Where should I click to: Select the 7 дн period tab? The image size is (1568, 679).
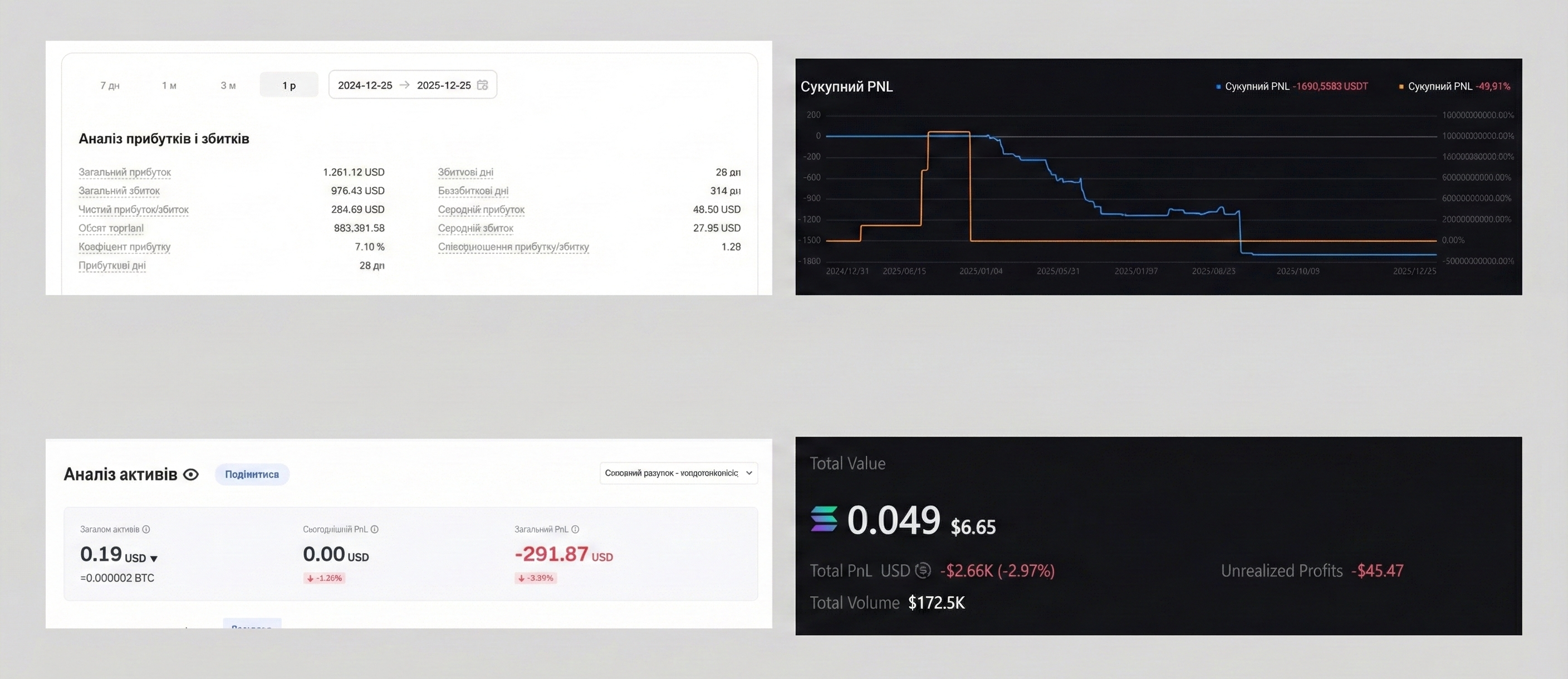click(x=110, y=85)
